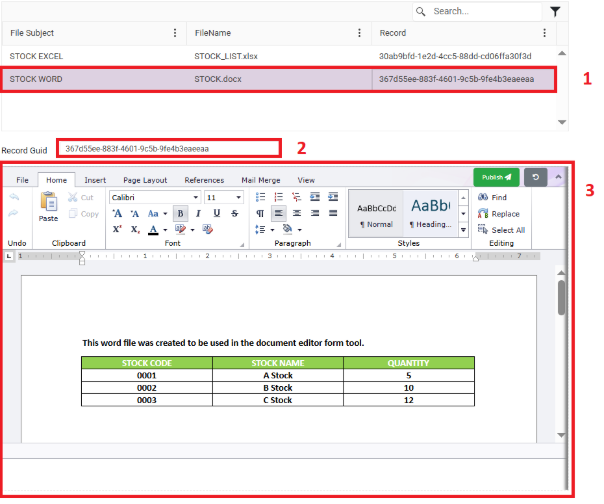Apply multilevel list formatting
The height and width of the screenshot is (504, 604).
tap(297, 197)
